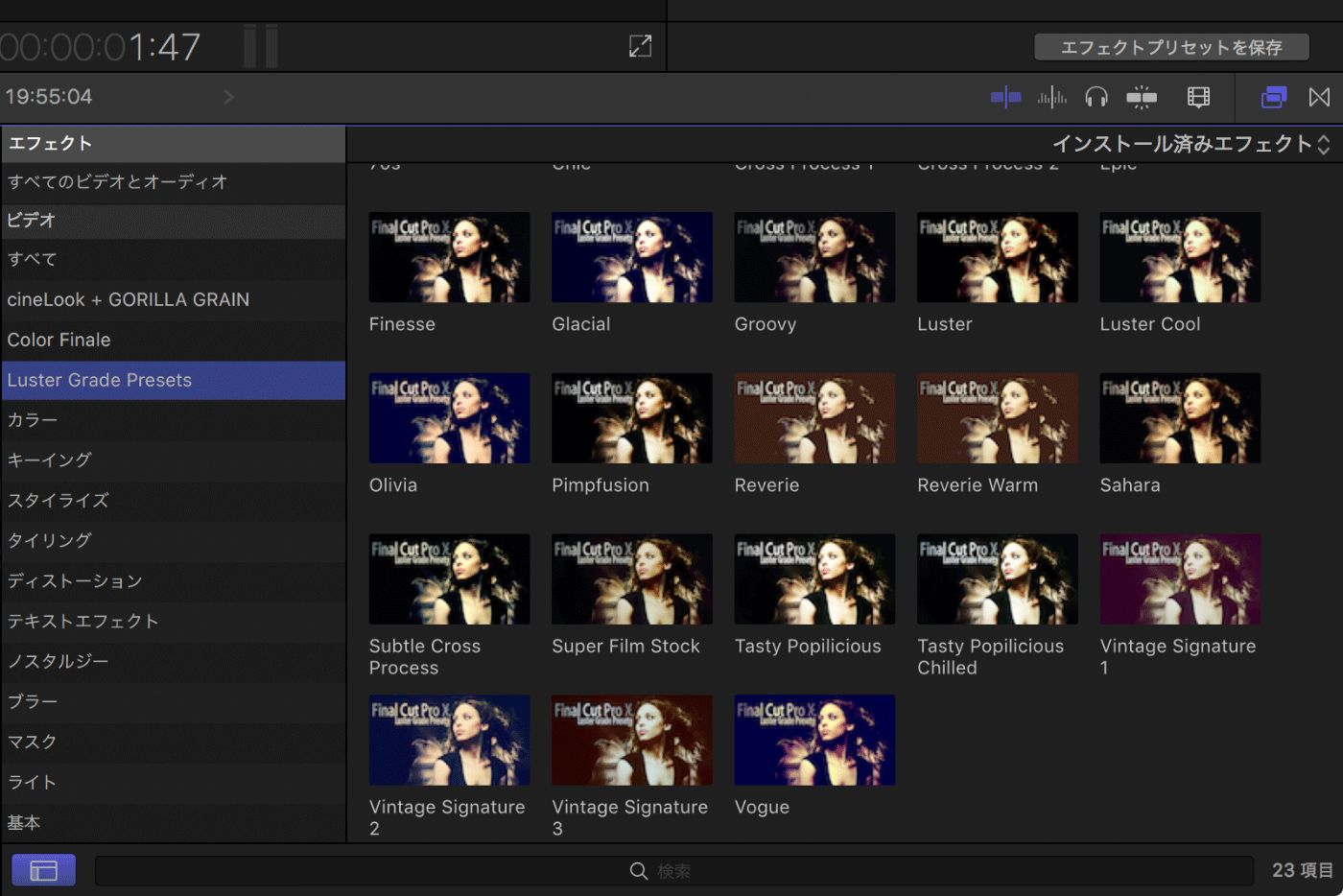The image size is (1343, 896).
Task: Toggle the snapping icon
Action: (x=1142, y=97)
